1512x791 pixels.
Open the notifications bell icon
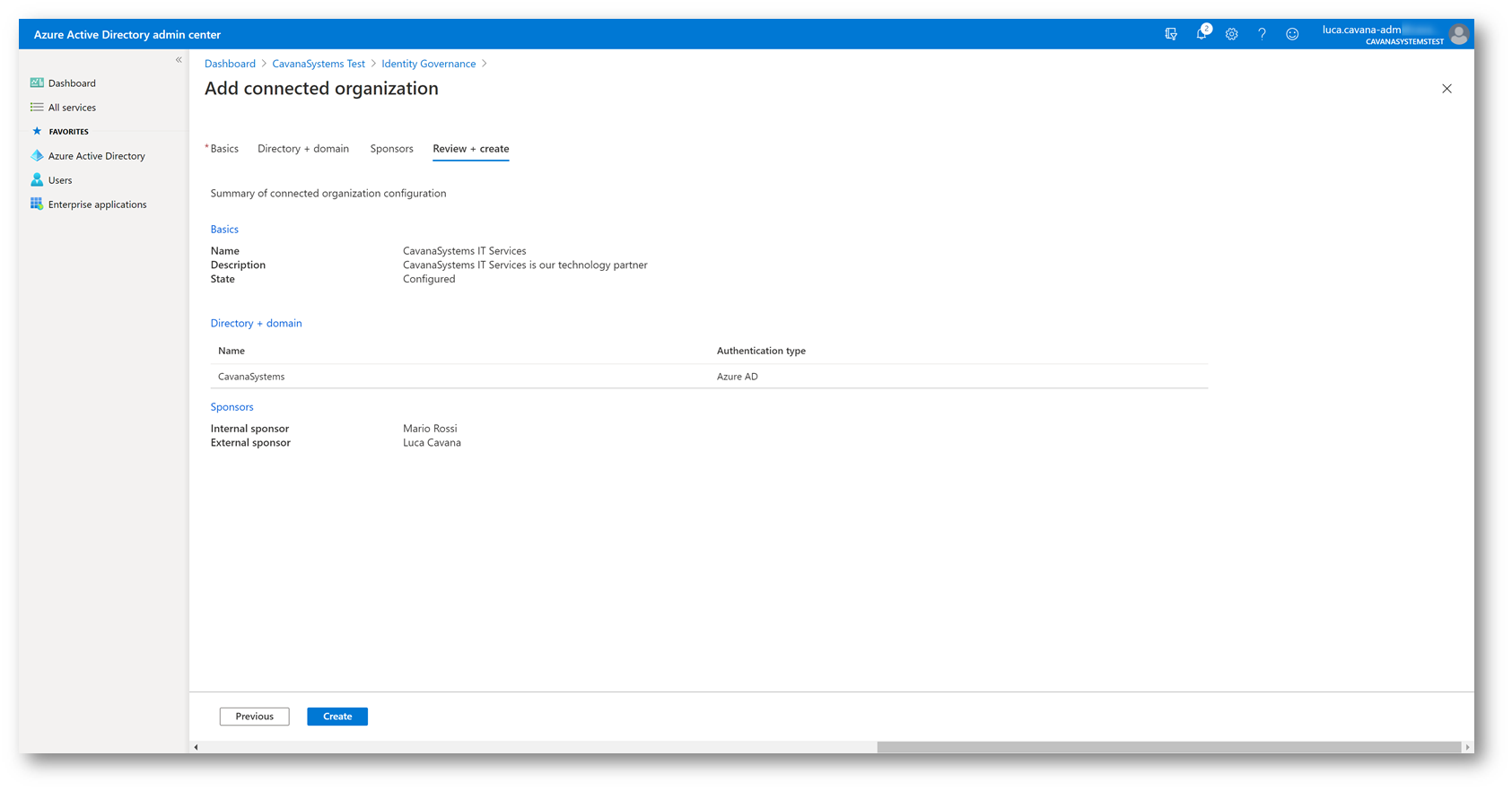point(1202,34)
